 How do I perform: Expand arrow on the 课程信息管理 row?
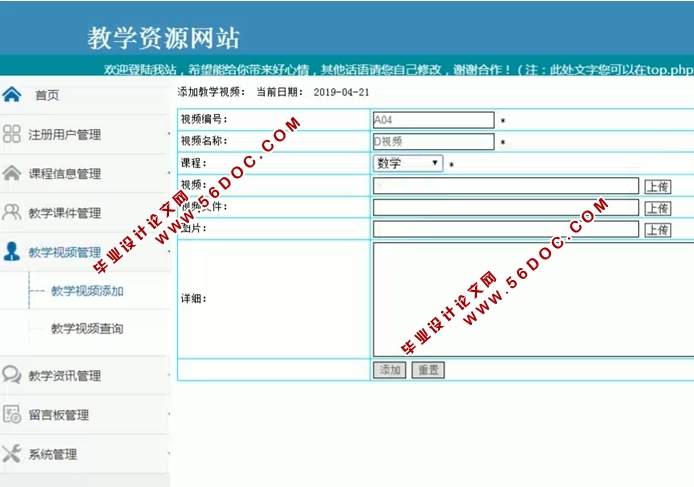[169, 173]
